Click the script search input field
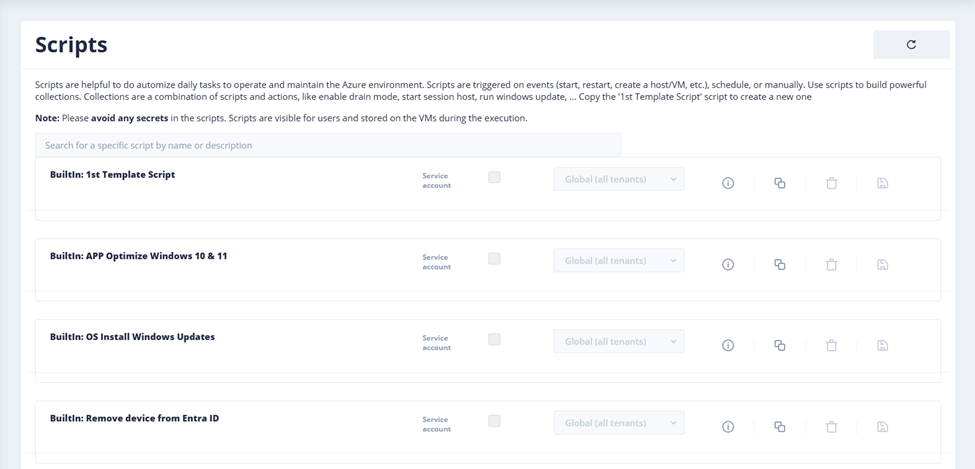This screenshot has width=975, height=469. pos(328,145)
